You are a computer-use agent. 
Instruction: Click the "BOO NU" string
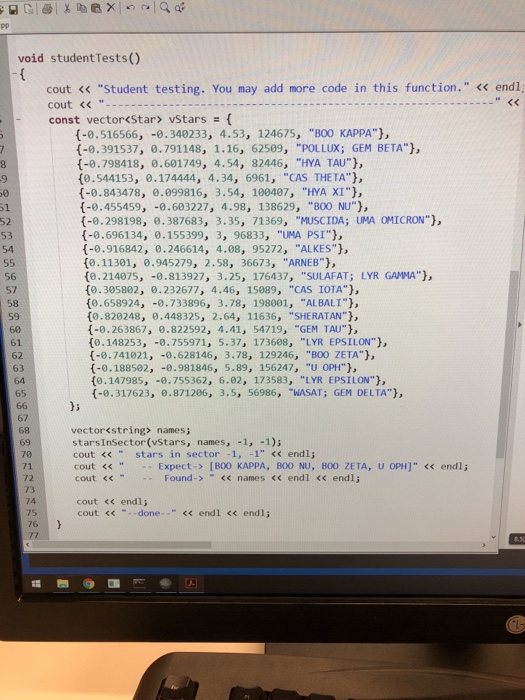tap(332, 206)
